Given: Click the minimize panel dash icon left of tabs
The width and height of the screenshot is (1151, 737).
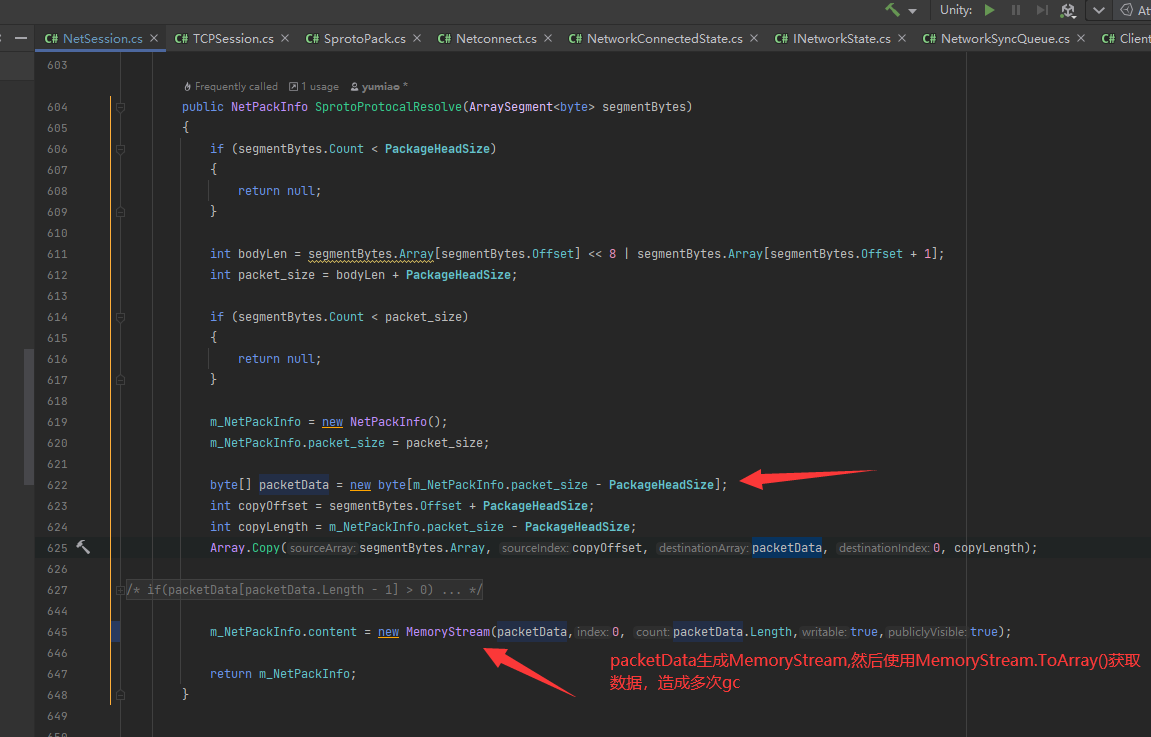Looking at the screenshot, I should click(20, 38).
